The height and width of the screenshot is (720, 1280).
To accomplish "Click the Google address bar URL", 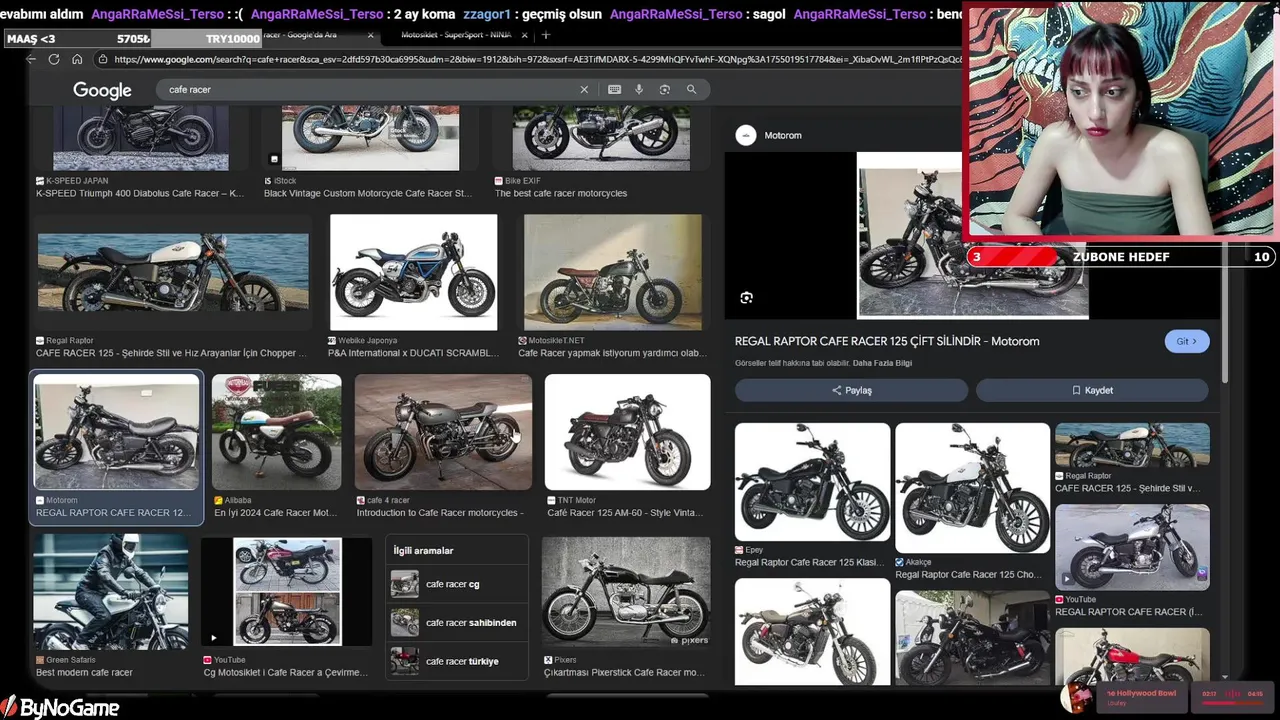I will [538, 59].
